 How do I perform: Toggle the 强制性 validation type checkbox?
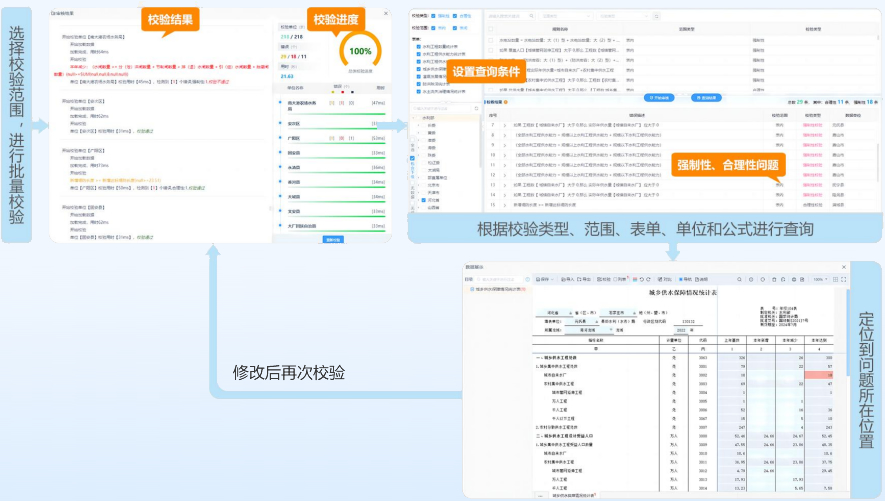tap(433, 16)
